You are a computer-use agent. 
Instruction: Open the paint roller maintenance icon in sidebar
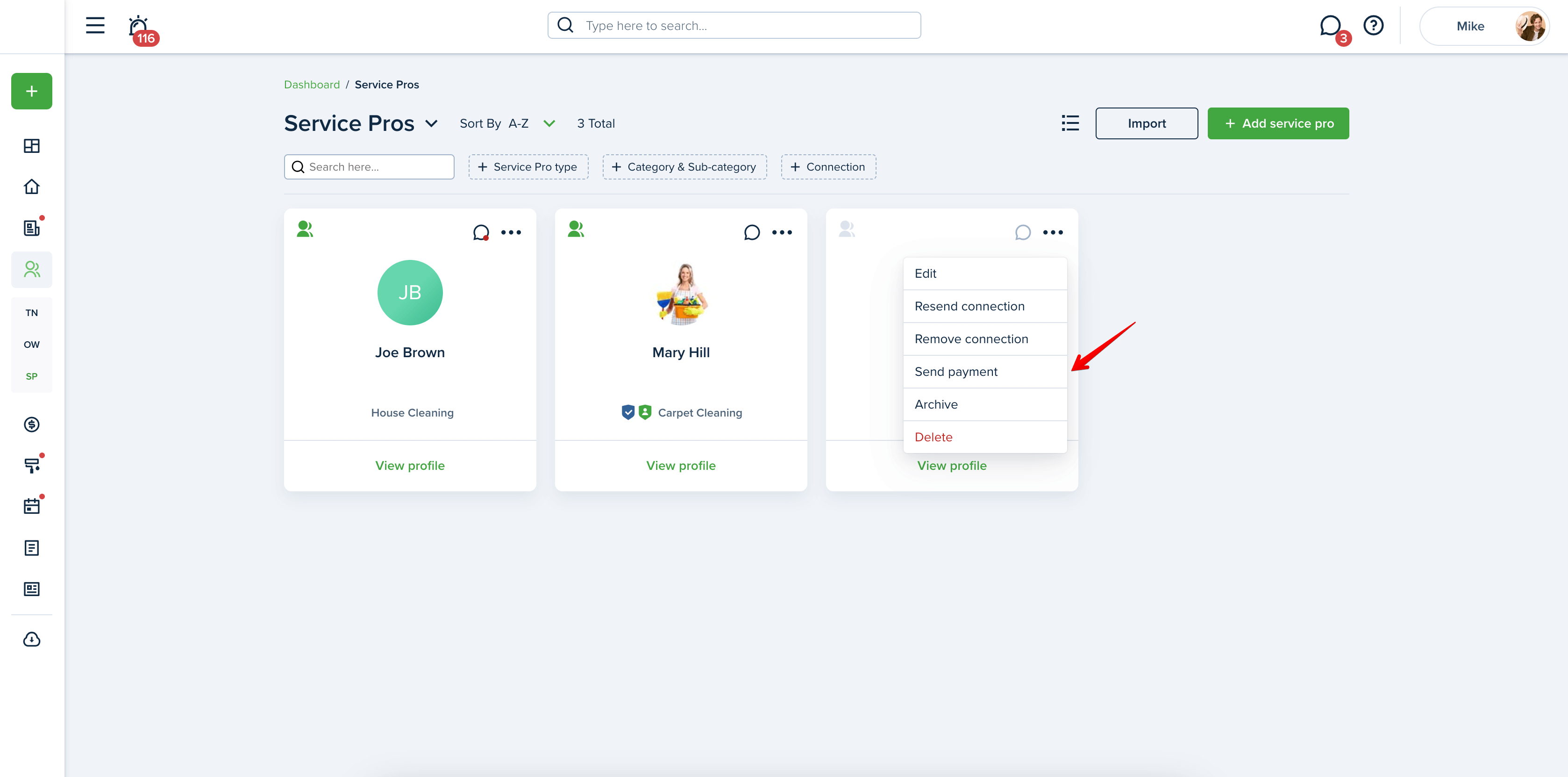(32, 466)
